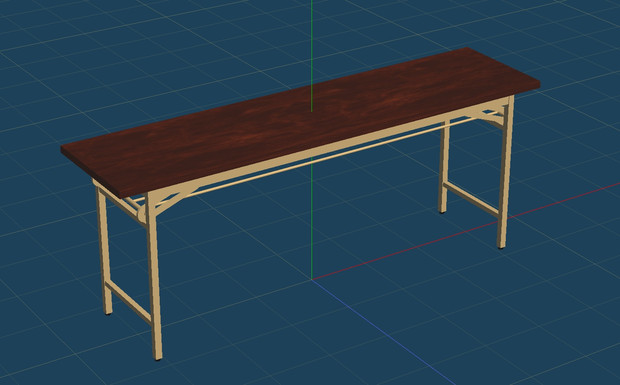Pick the origin point where axes meet
The width and height of the screenshot is (620, 385).
click(x=312, y=279)
